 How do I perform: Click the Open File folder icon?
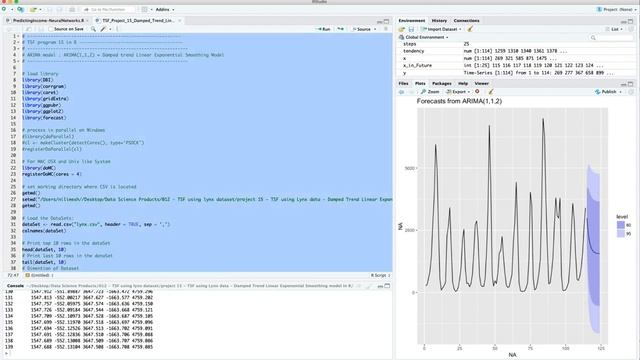(x=33, y=9)
